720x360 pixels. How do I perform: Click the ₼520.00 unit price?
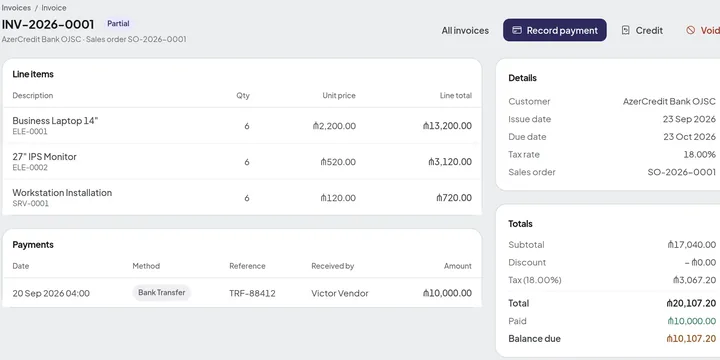point(338,162)
